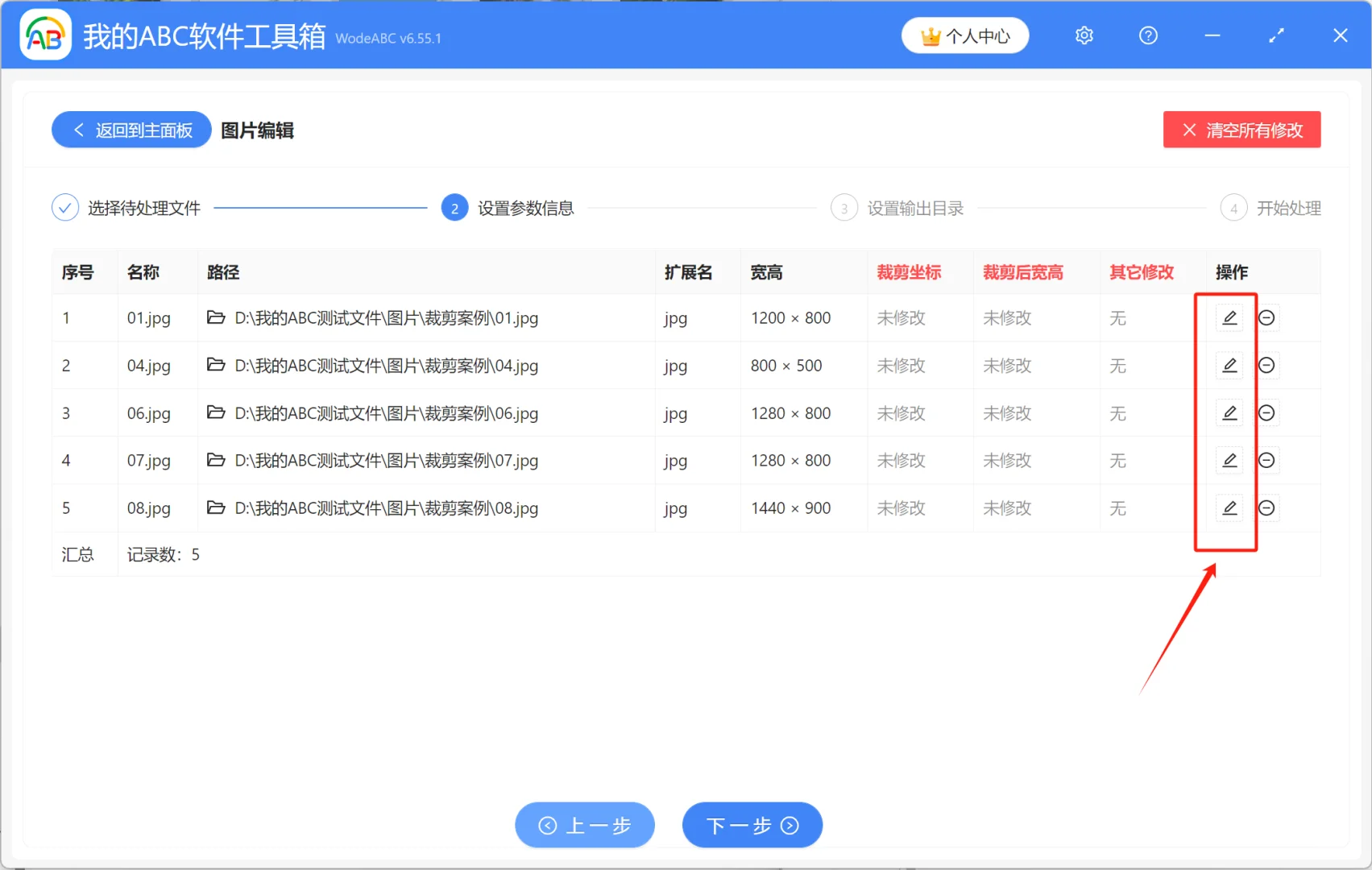This screenshot has width=1372, height=870.
Task: Remove 07.jpg with the minus icon
Action: point(1266,460)
